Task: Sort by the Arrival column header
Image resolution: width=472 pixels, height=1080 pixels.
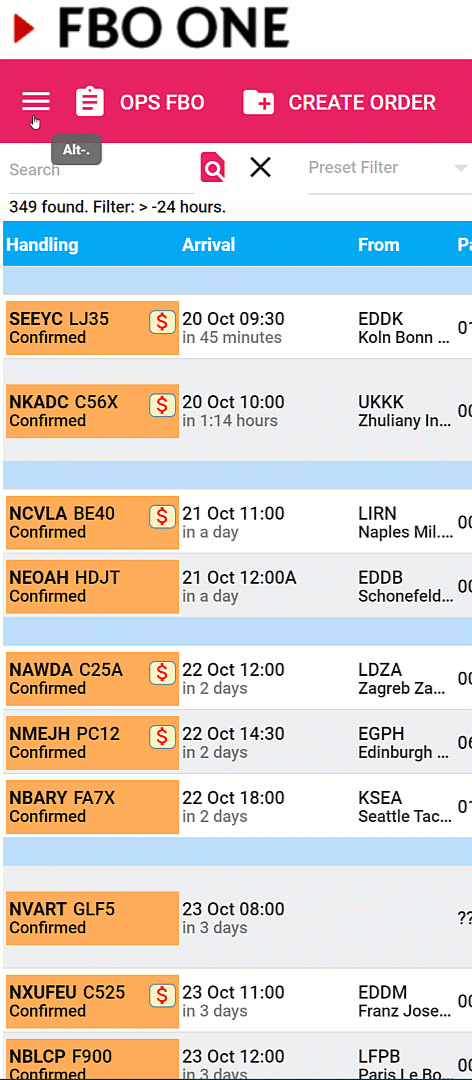Action: (208, 245)
